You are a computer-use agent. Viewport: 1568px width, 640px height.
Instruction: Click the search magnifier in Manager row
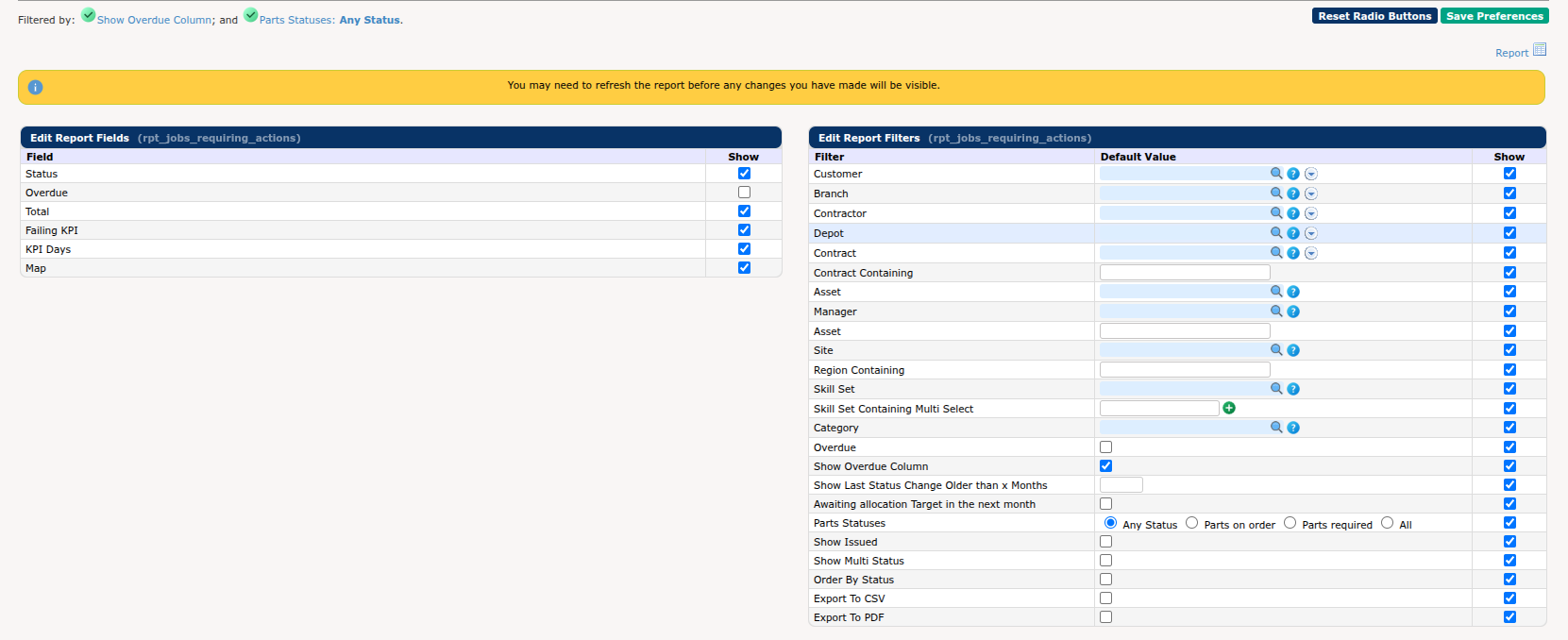(x=1276, y=312)
